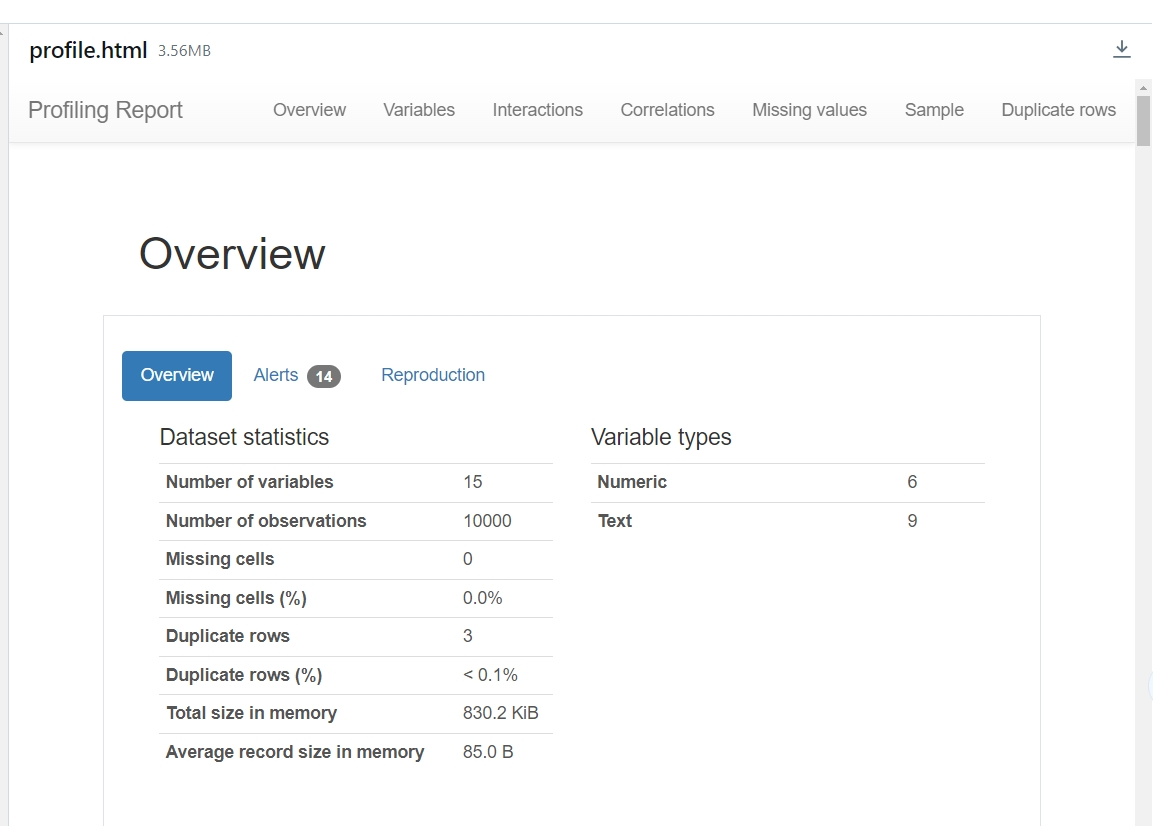This screenshot has width=1153, height=834.
Task: Select the Number of variables label
Action: point(249,482)
